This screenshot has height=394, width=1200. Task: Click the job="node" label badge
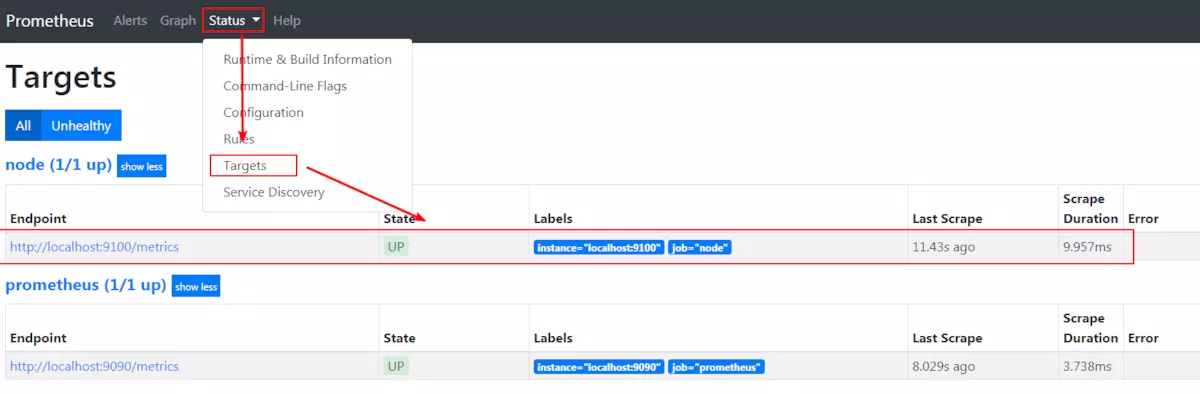point(700,247)
